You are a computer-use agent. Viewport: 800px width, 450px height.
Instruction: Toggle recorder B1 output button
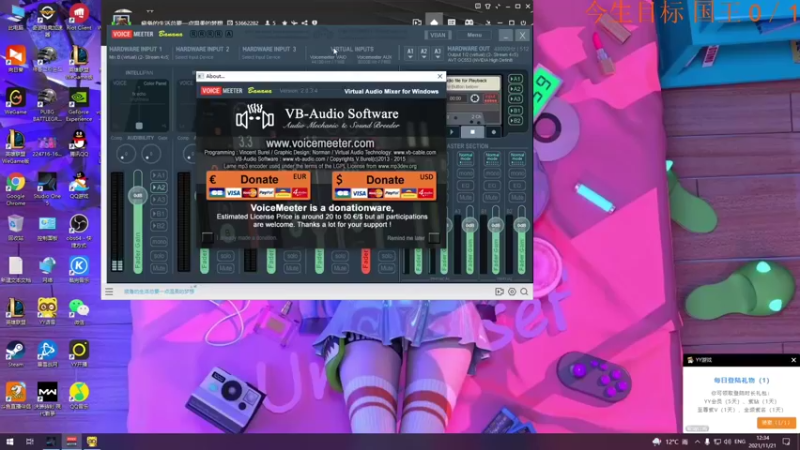pyautogui.click(x=515, y=110)
